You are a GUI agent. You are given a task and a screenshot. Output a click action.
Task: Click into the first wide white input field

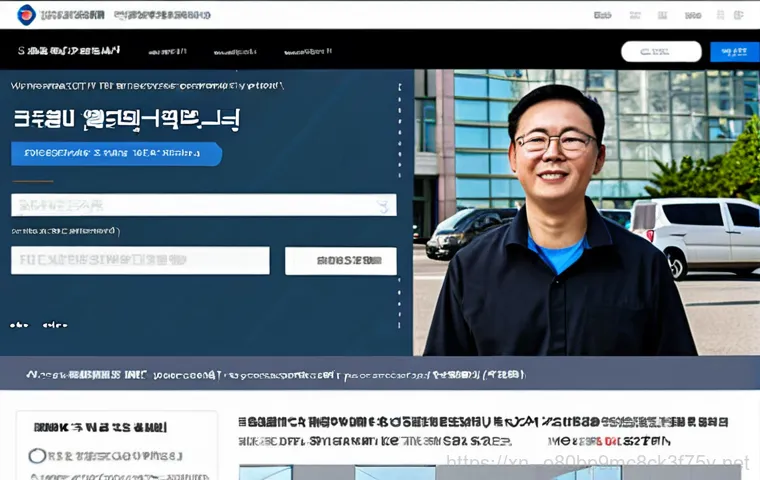190,205
